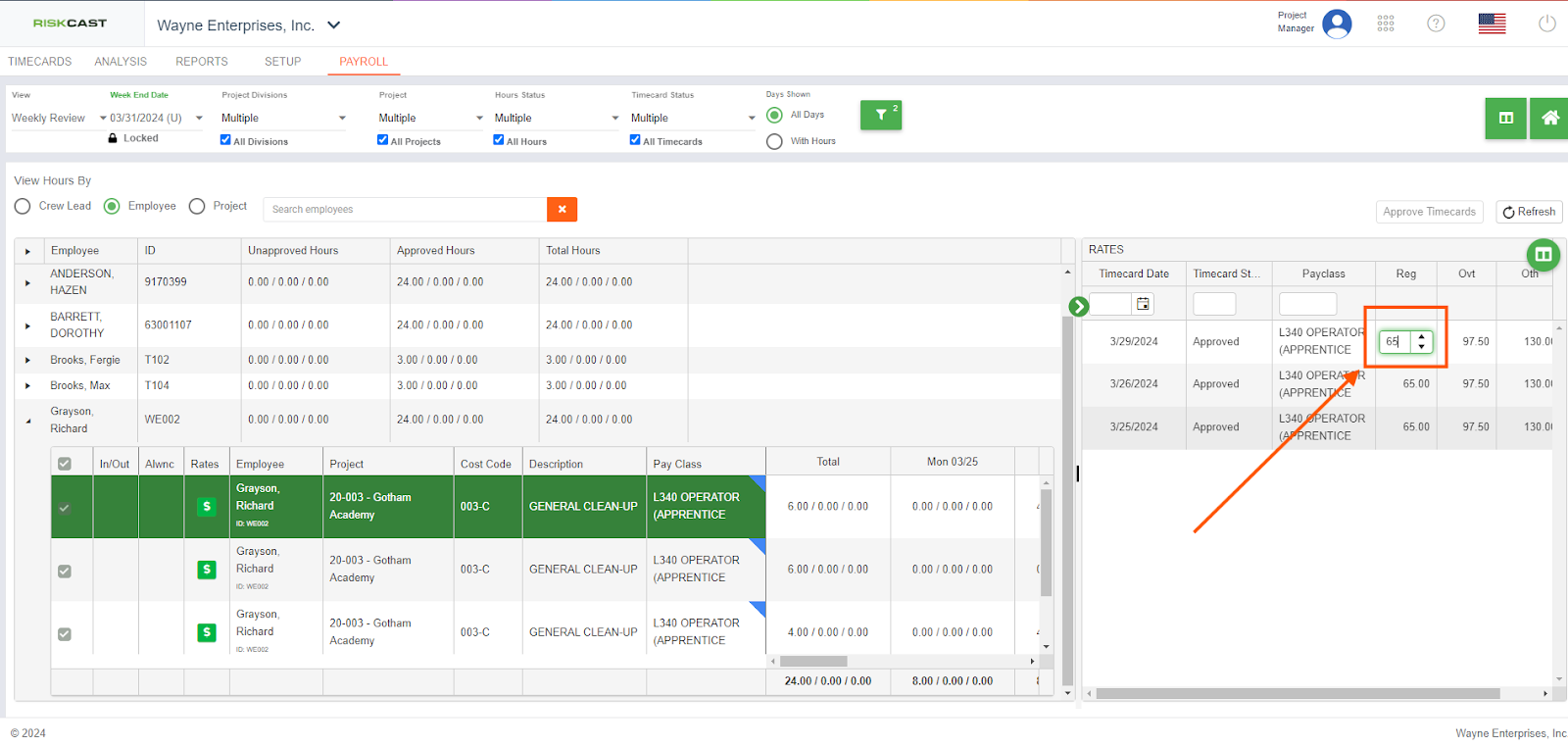Screen dimensions: 1568x747
Task: Open the Week End Date dropdown
Action: (156, 118)
